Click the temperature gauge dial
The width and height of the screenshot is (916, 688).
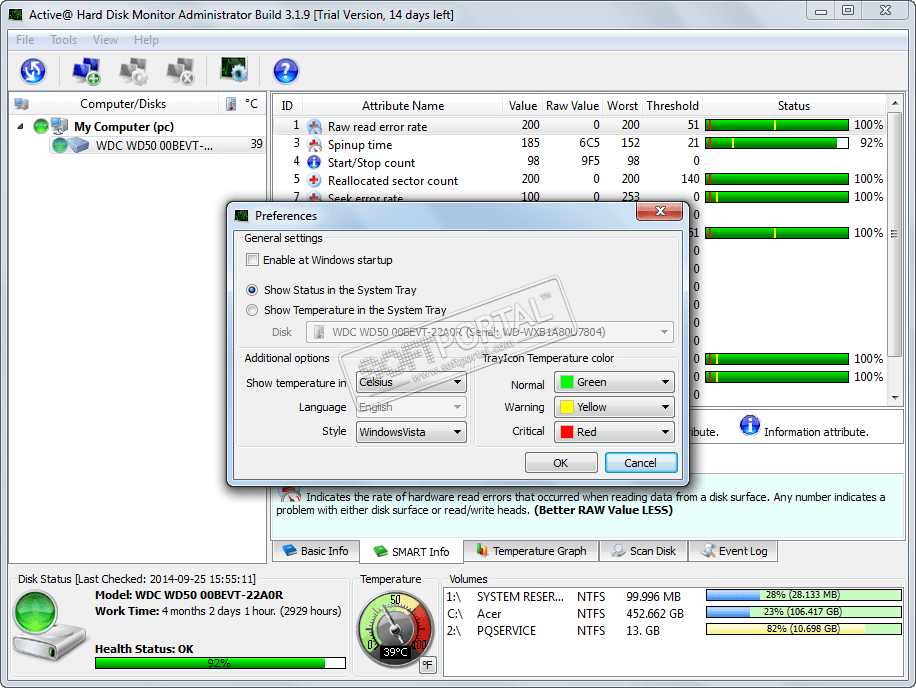(395, 630)
